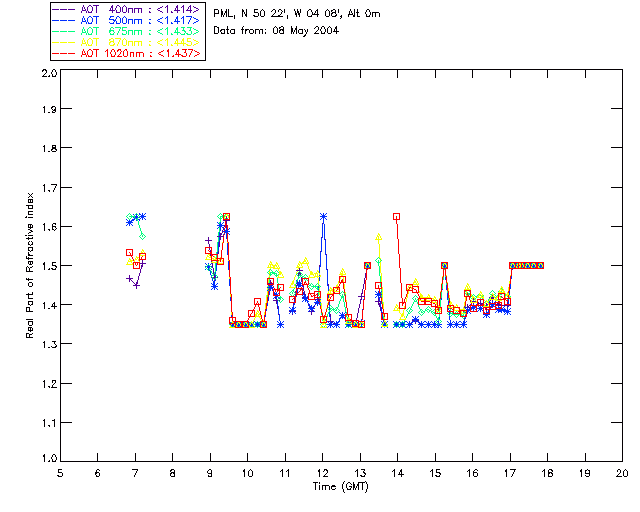This screenshot has height=512, width=640.
Task: Click the y-axis tick label 2.0
Action: pyautogui.click(x=49, y=73)
